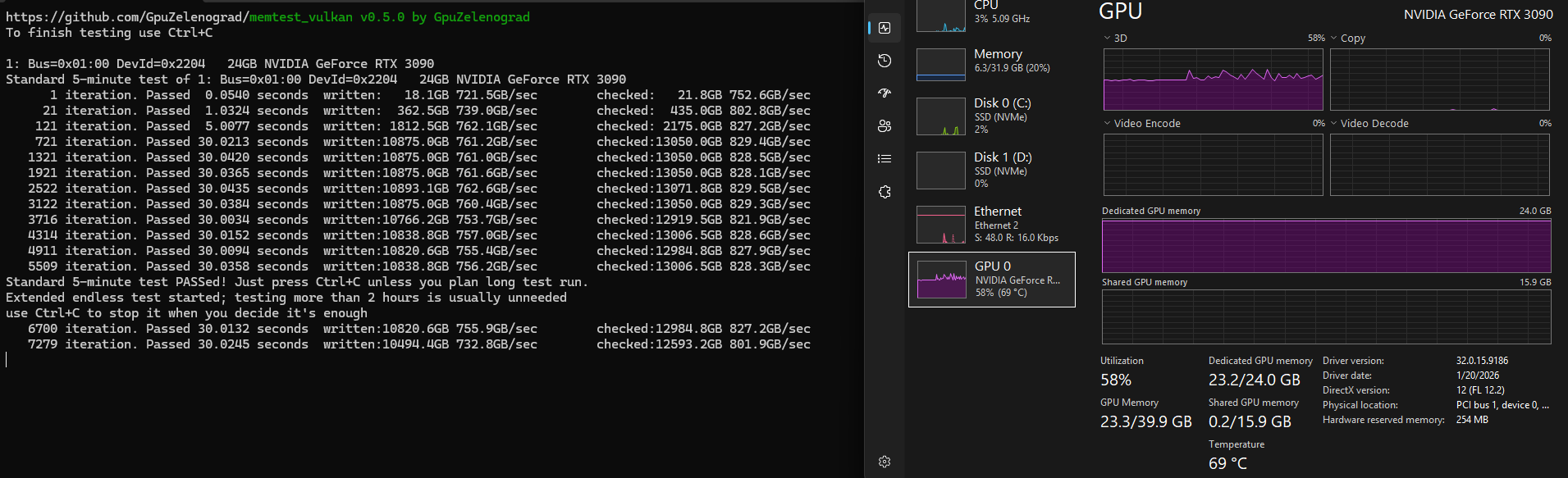Click the 3D utilization graph
This screenshot has height=478, width=1568.
1214,80
